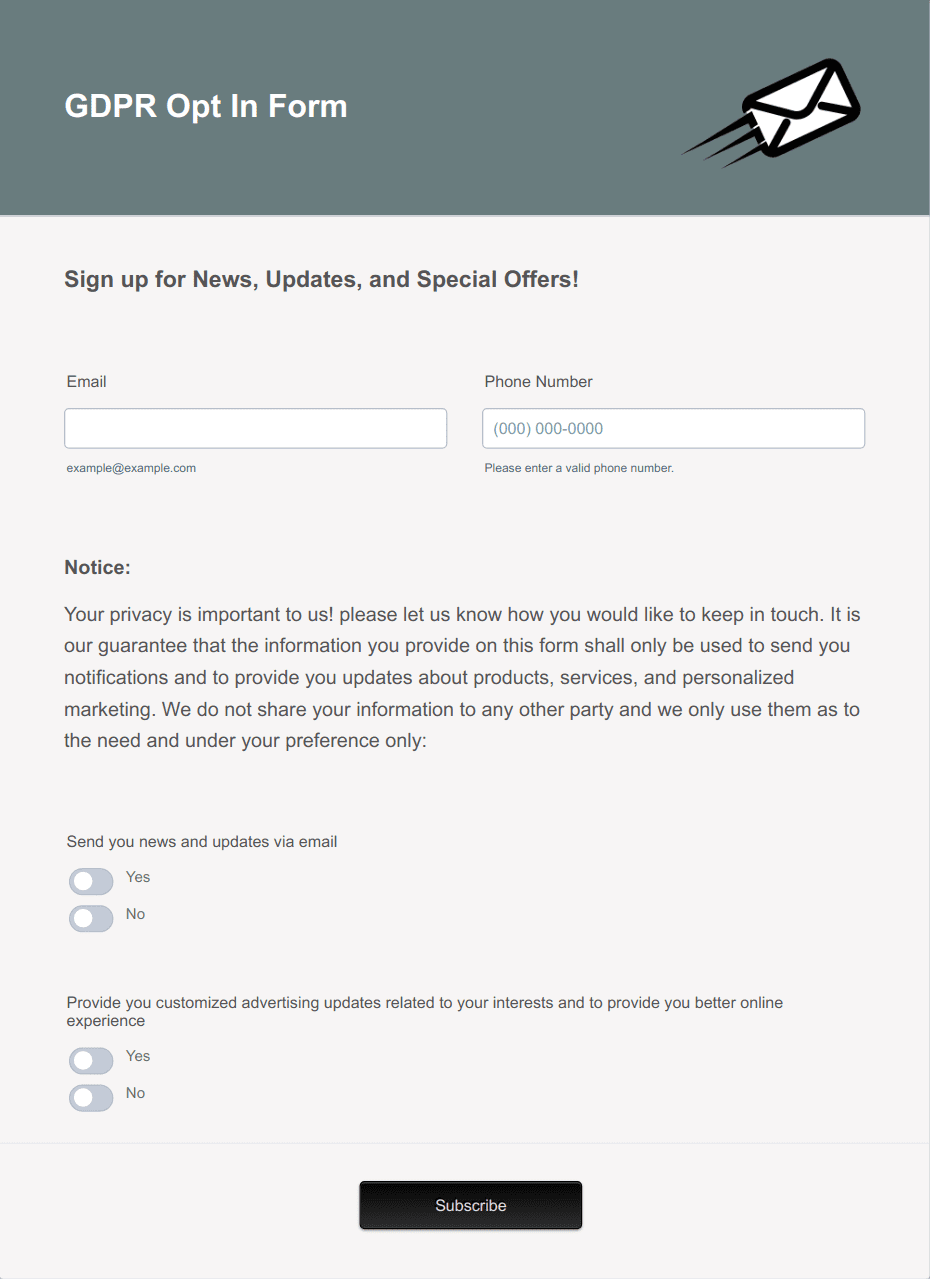
Task: Click the GDPR Opt In Form title
Action: [206, 106]
